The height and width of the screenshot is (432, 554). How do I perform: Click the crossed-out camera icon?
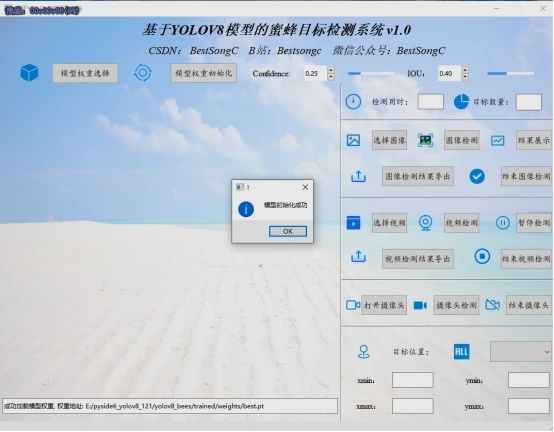pos(493,305)
